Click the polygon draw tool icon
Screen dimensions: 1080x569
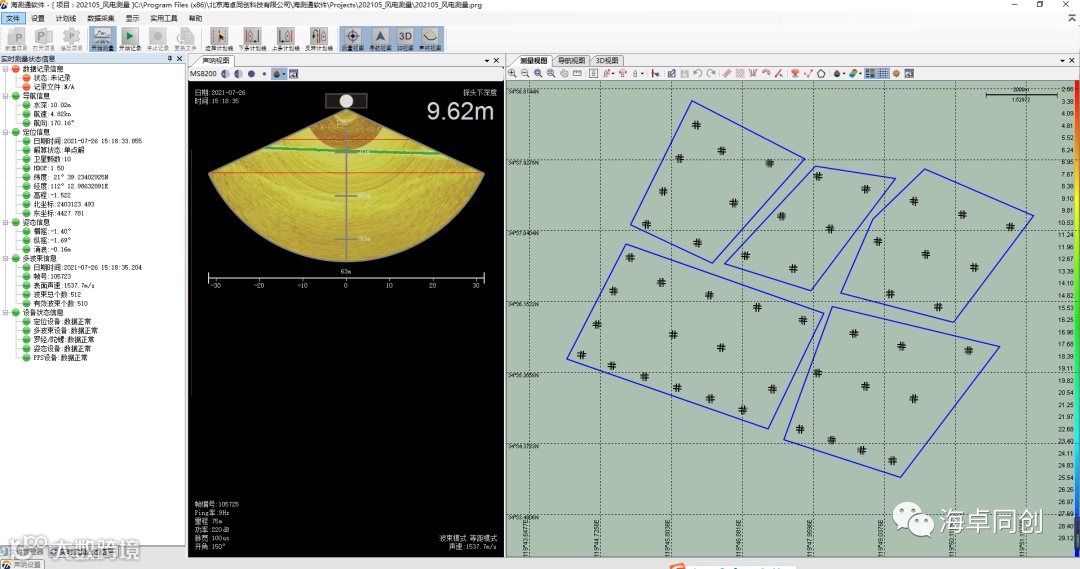(x=821, y=73)
